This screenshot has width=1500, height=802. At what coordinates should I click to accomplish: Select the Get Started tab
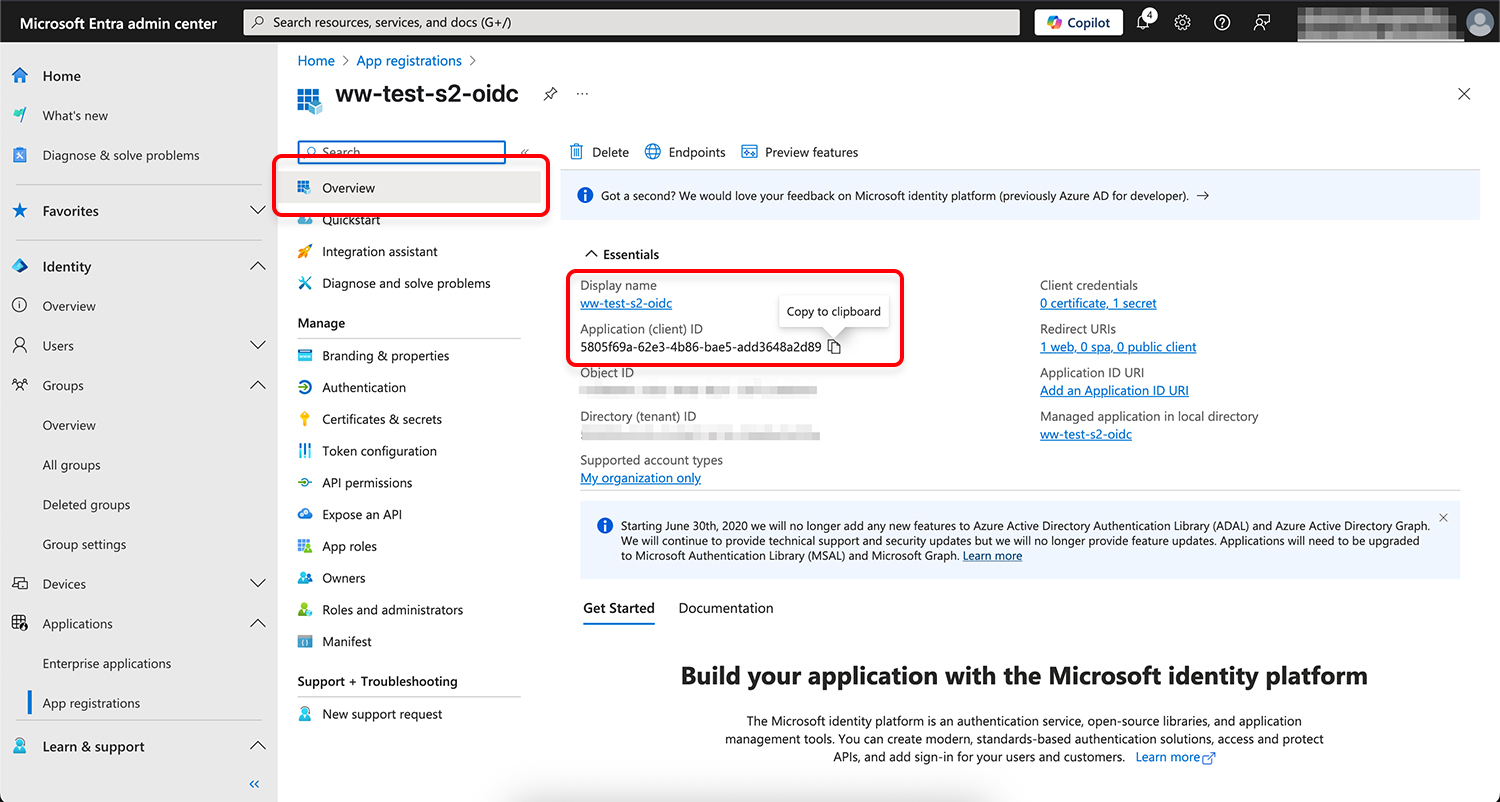pyautogui.click(x=618, y=608)
